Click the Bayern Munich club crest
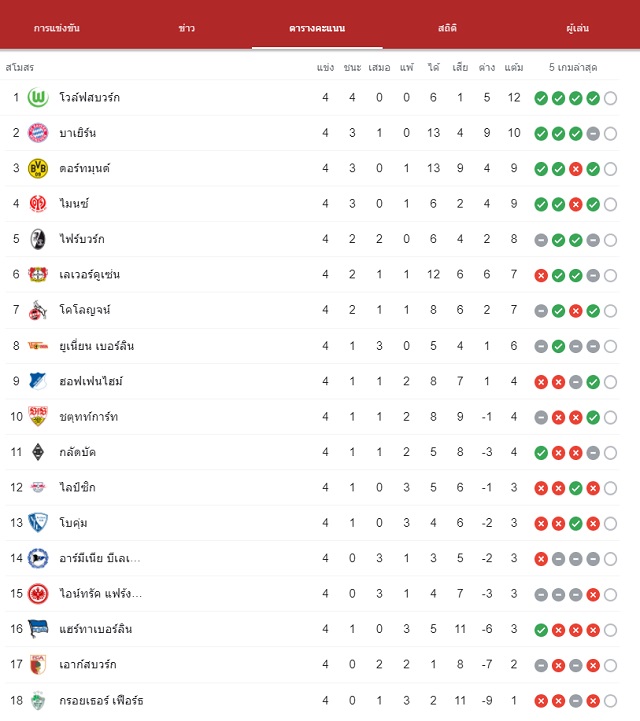This screenshot has height=721, width=640. 38,133
